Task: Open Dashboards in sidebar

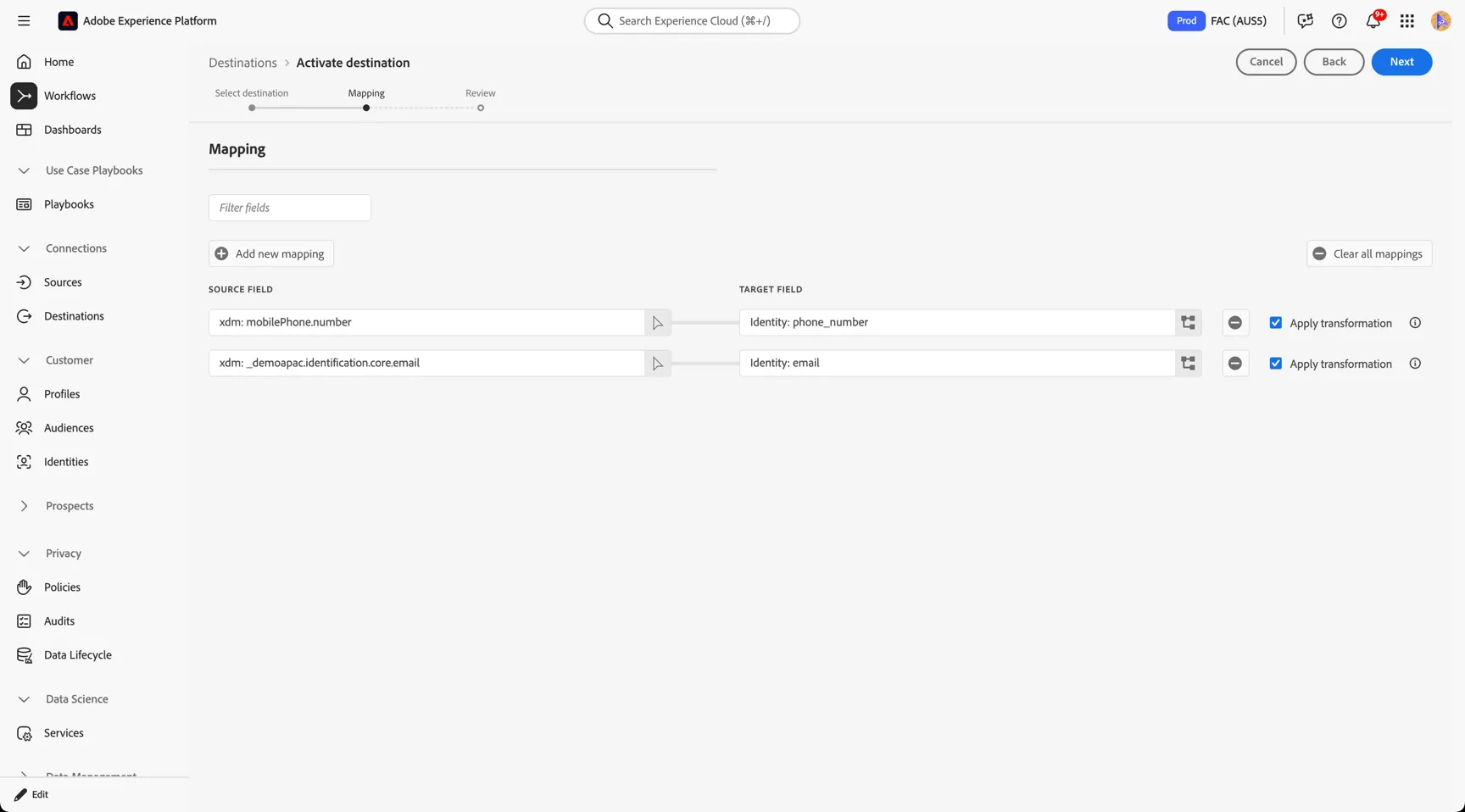Action: 72,130
